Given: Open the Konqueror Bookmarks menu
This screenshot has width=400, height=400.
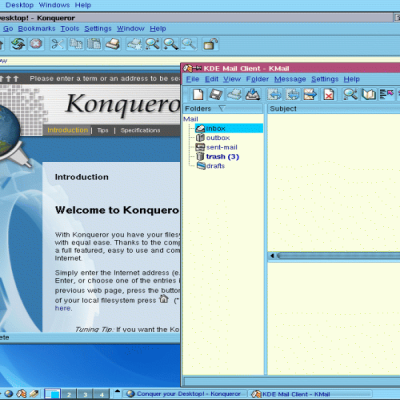Looking at the screenshot, I should coord(37,29).
